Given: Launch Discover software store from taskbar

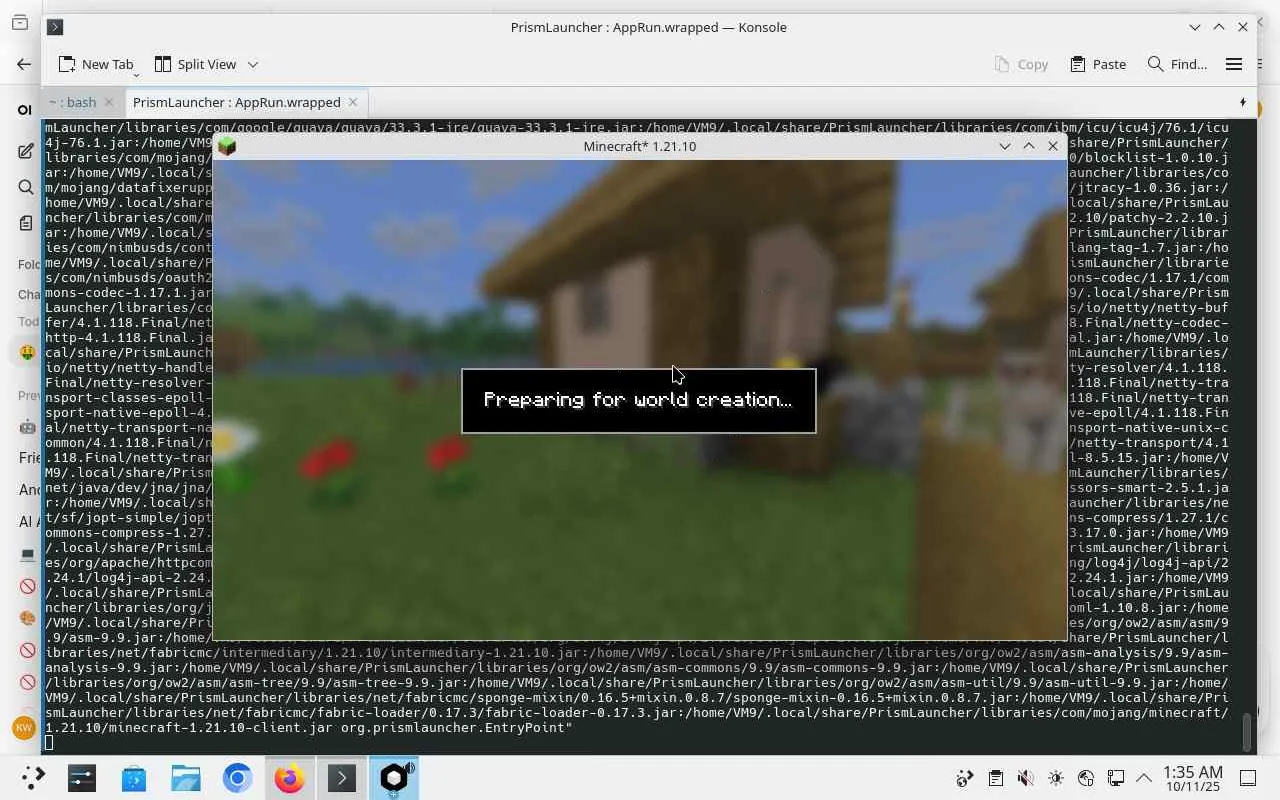Looking at the screenshot, I should click(134, 778).
